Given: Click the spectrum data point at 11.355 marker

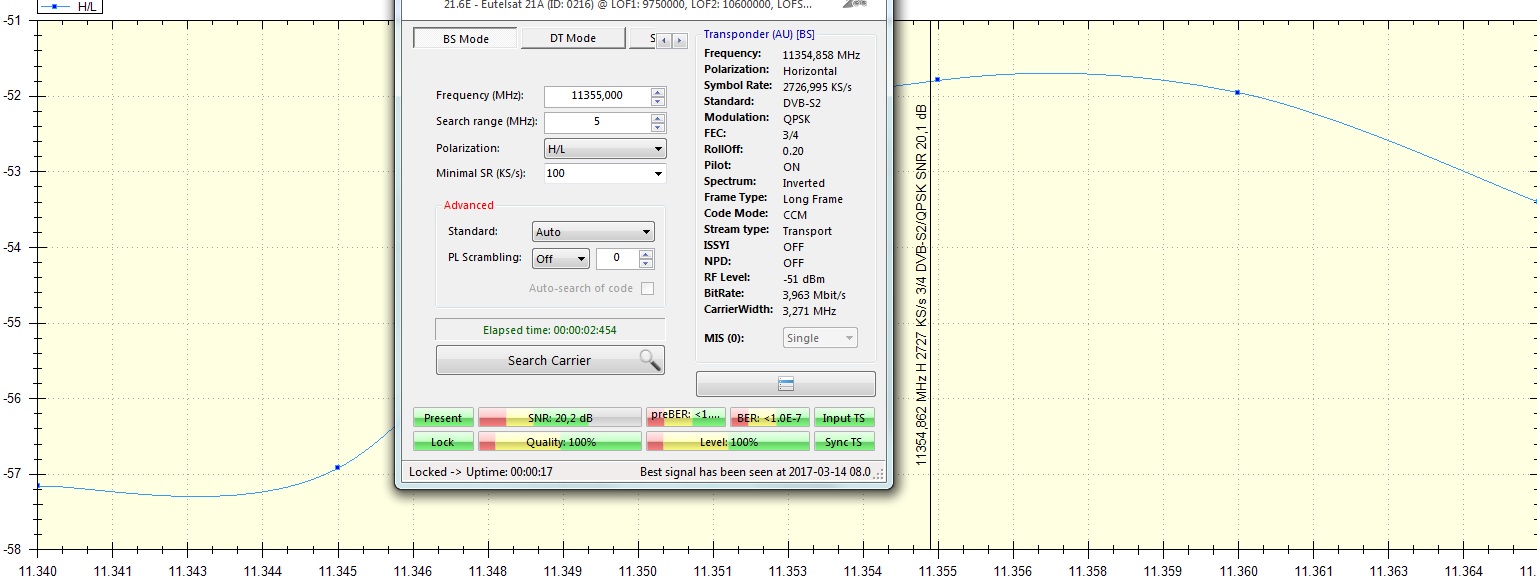Looking at the screenshot, I should click(937, 79).
